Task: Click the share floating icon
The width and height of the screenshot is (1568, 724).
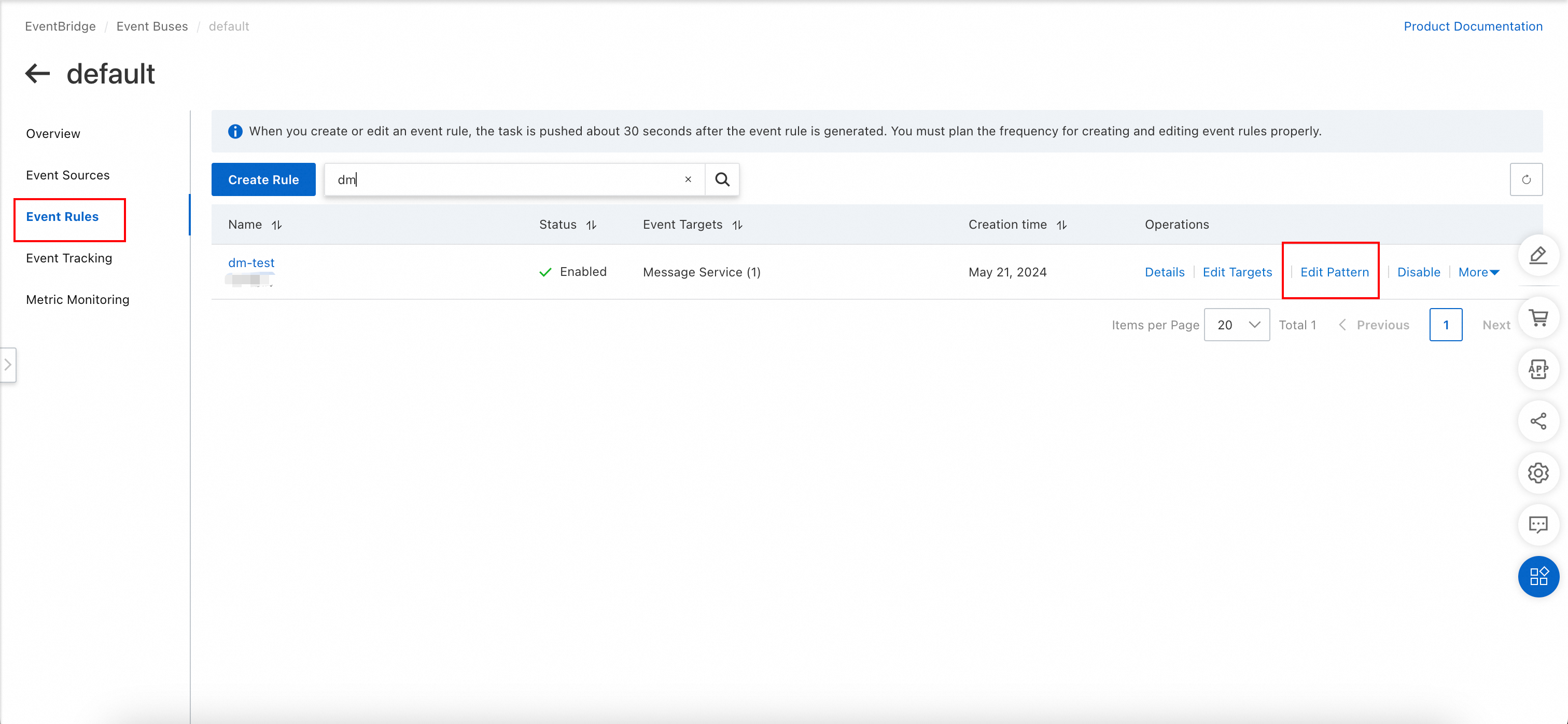Action: tap(1537, 421)
